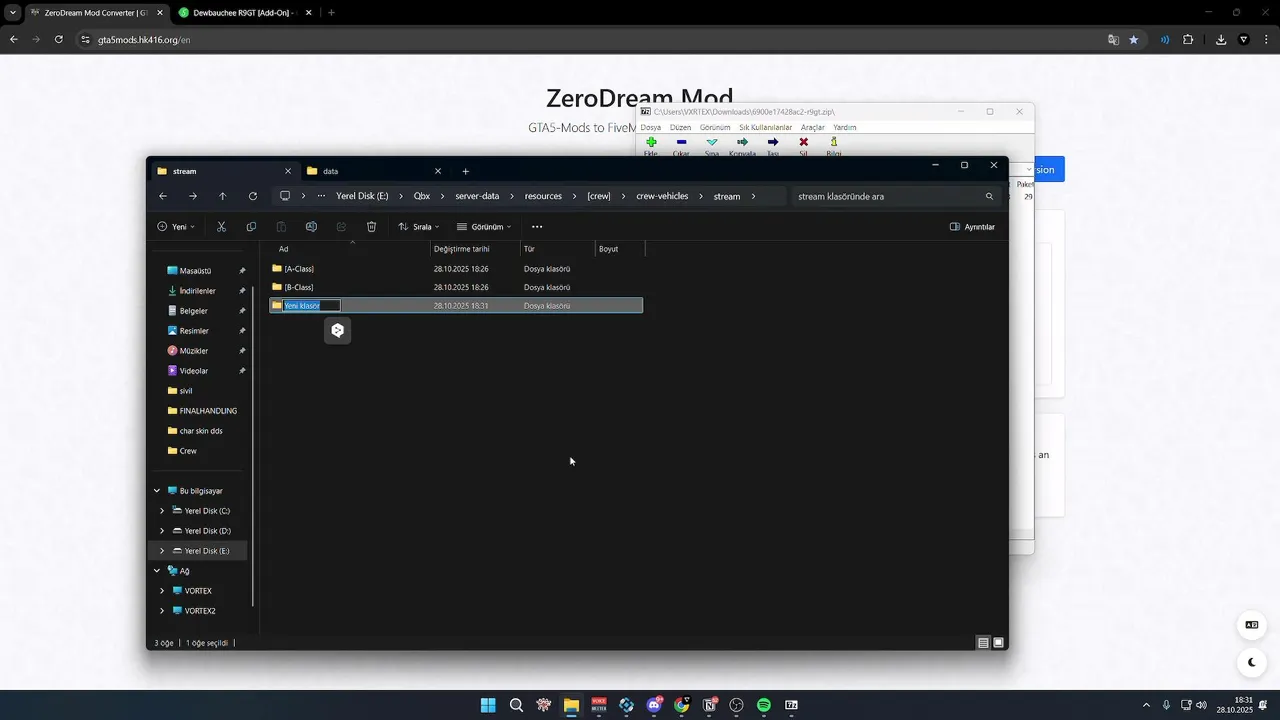Open the İndirilenler quick access item

197,291
